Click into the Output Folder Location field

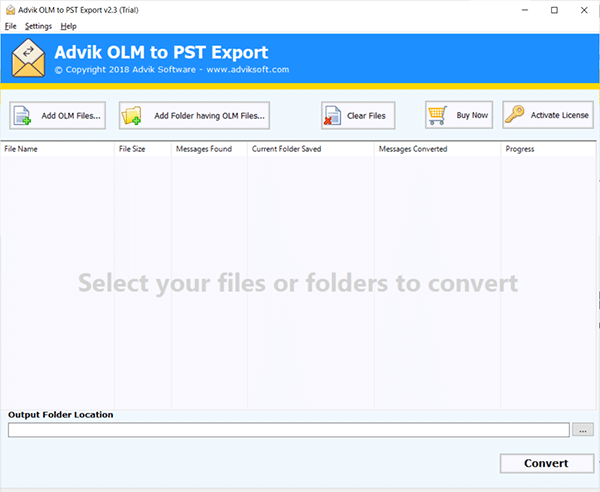289,430
